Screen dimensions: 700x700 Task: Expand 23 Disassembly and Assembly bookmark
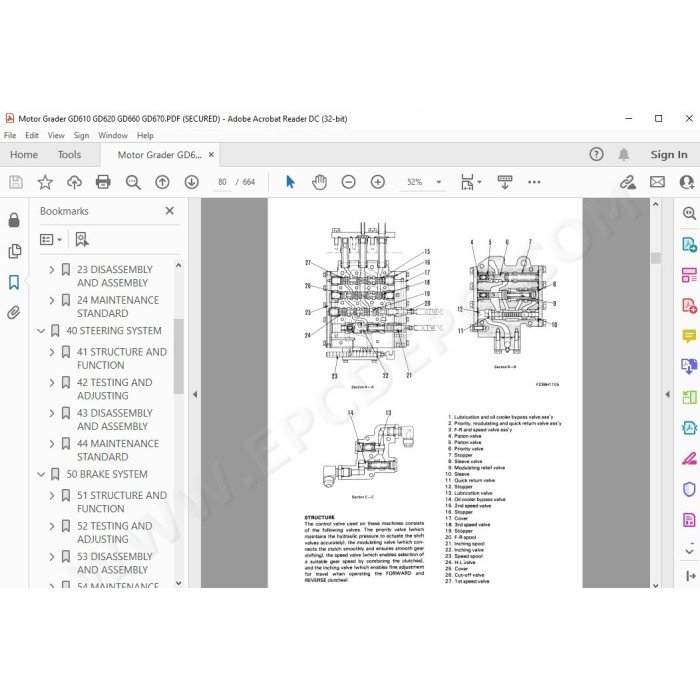(52, 270)
